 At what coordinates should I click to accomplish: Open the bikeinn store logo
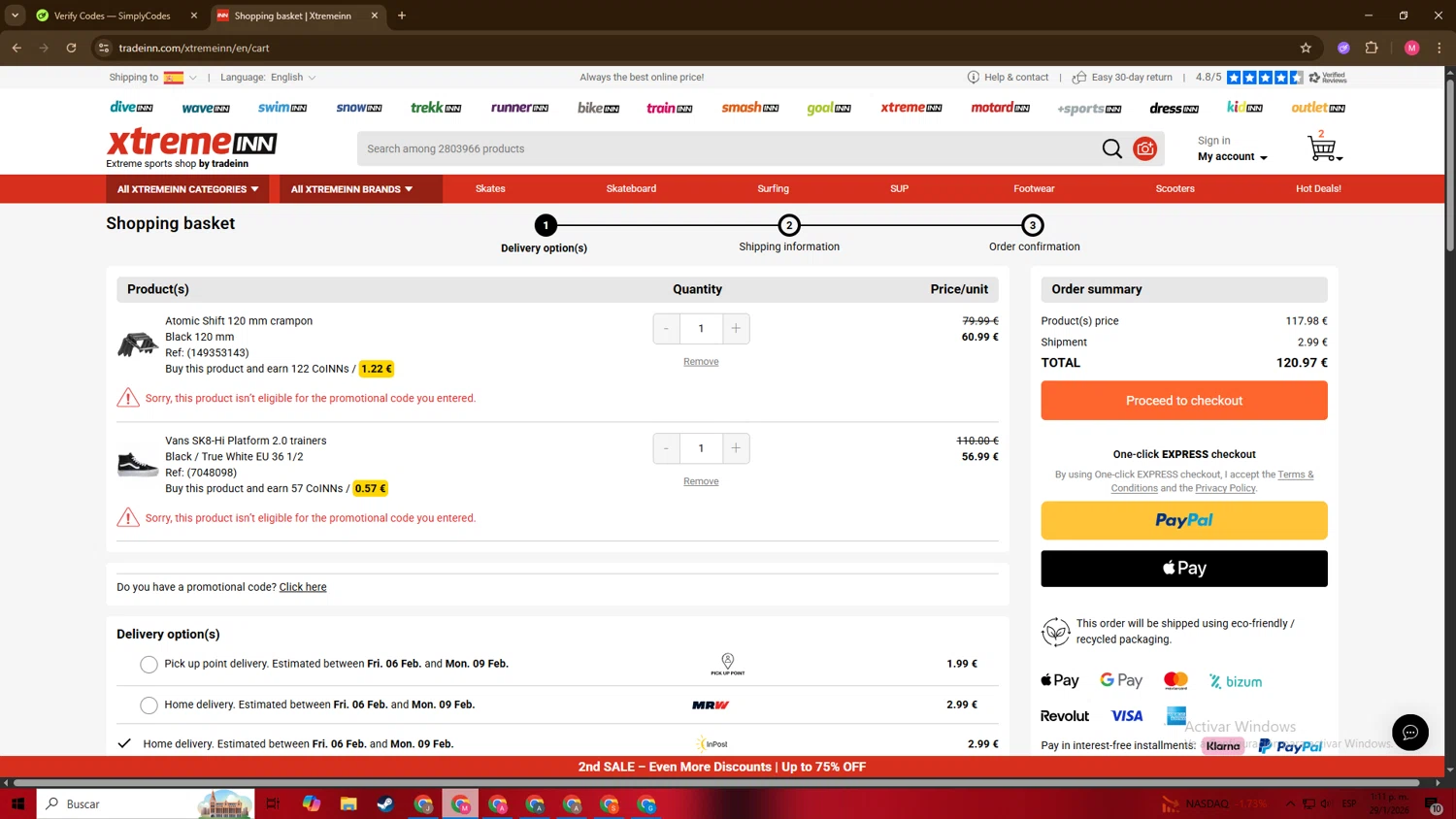598,108
